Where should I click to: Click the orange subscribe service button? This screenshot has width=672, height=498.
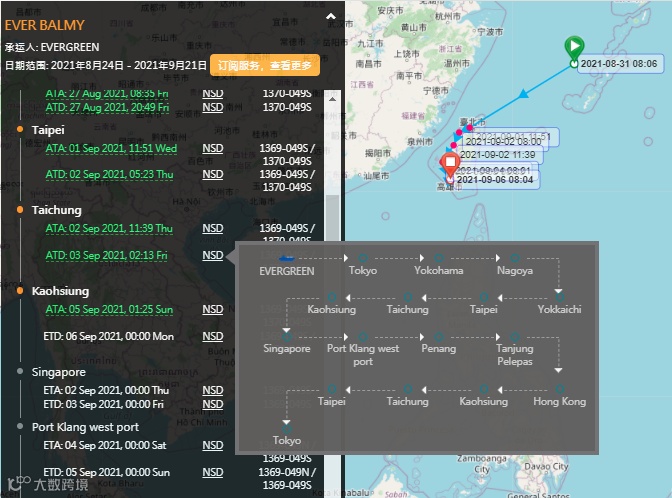click(265, 65)
